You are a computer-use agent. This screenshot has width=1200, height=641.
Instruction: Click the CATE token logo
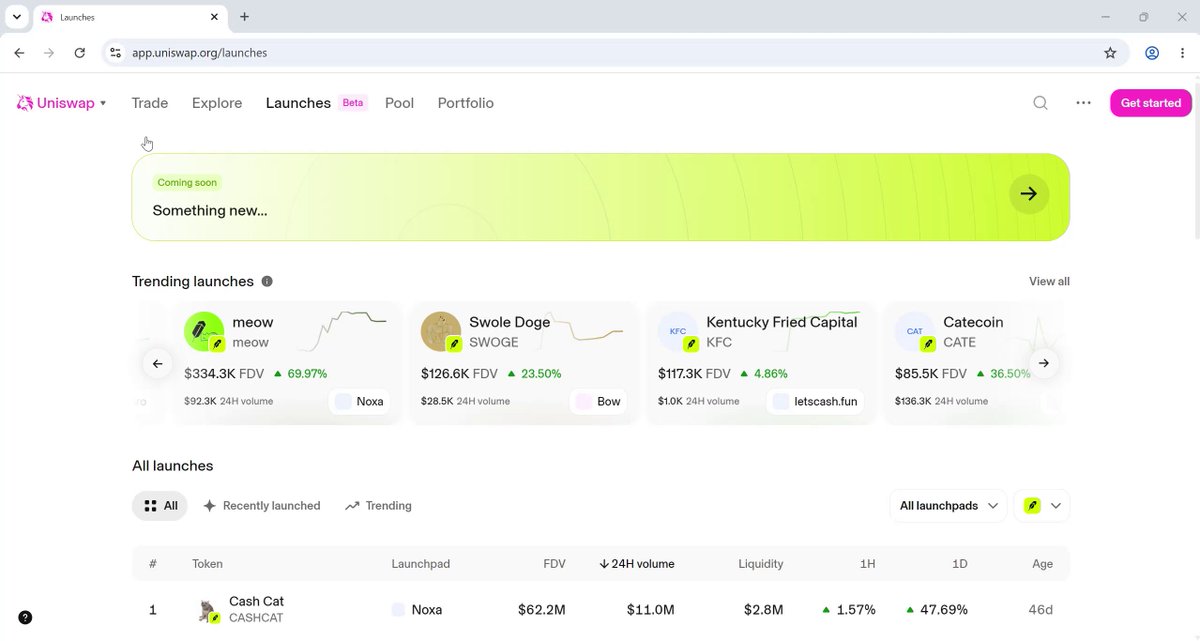coord(914,331)
